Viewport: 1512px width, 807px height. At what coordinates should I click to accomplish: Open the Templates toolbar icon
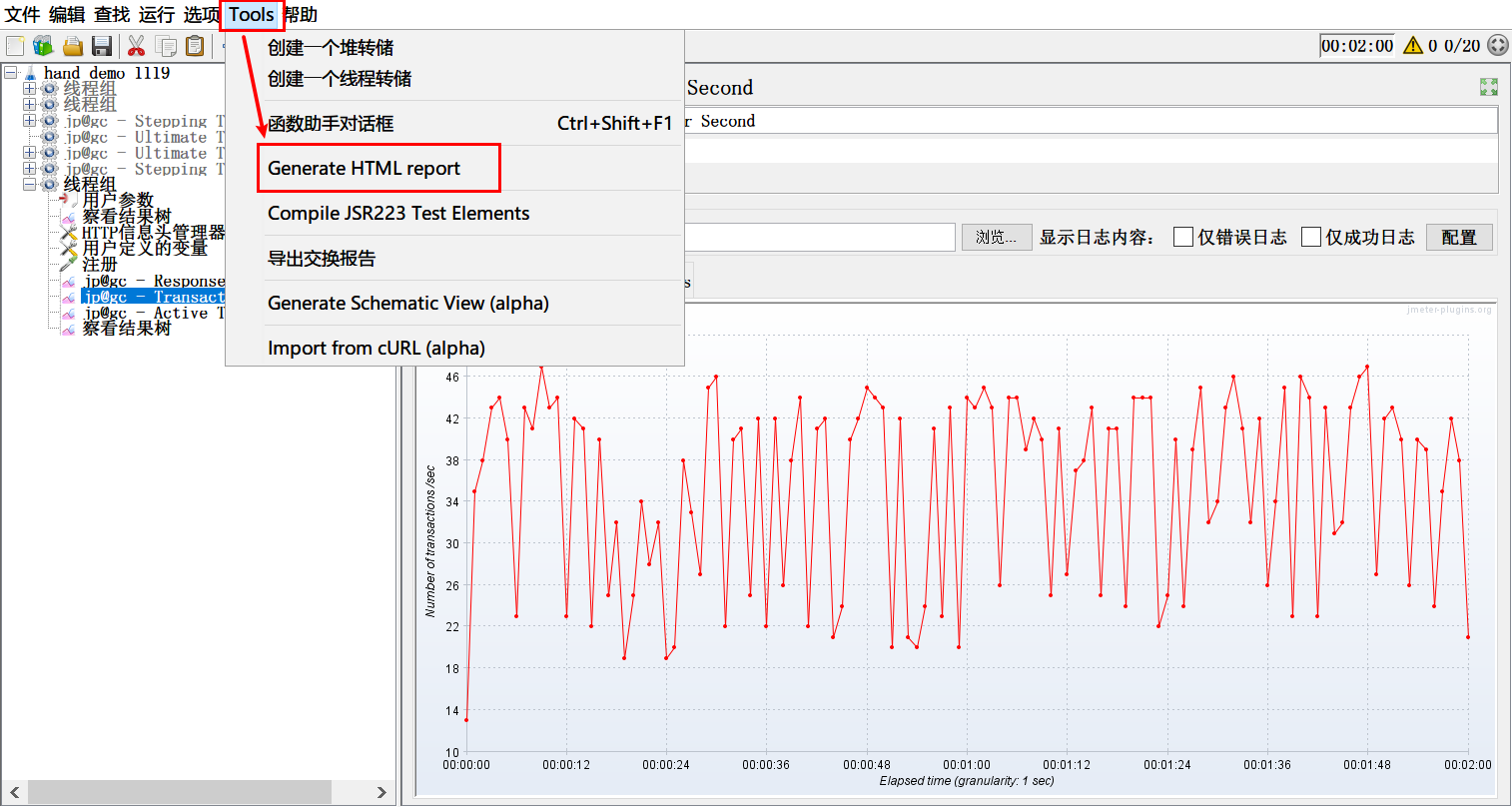pos(43,46)
